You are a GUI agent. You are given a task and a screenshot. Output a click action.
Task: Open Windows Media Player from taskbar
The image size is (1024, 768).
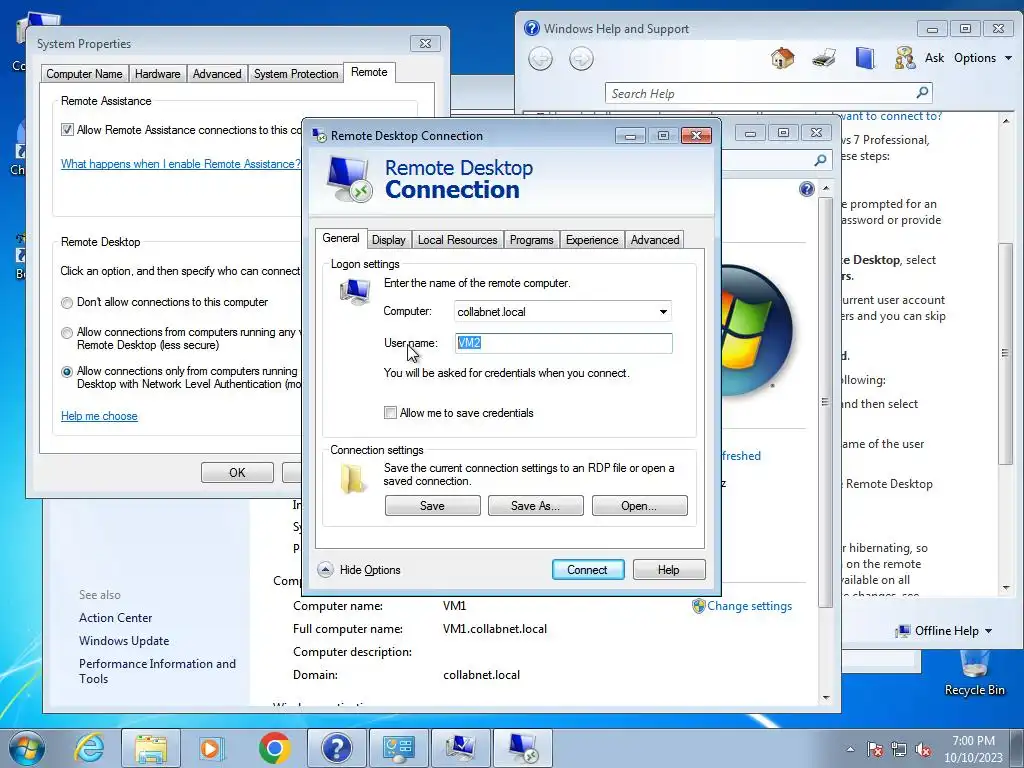click(x=212, y=748)
